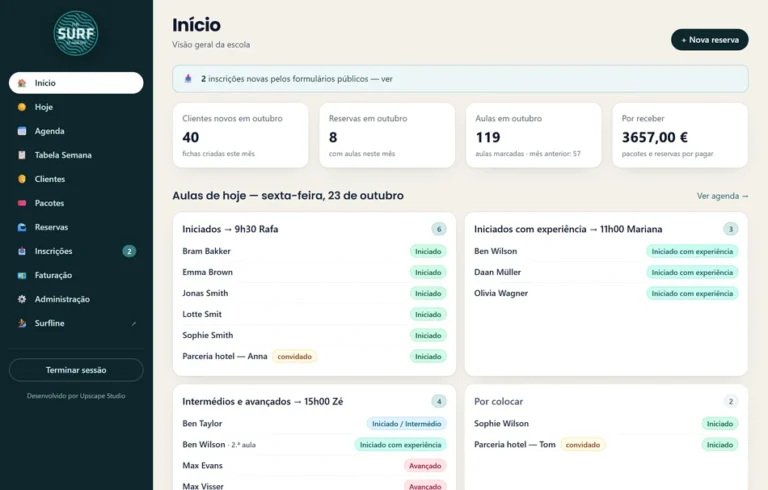Select student Lotte Smit
The width and height of the screenshot is (768, 490).
pyautogui.click(x=202, y=314)
